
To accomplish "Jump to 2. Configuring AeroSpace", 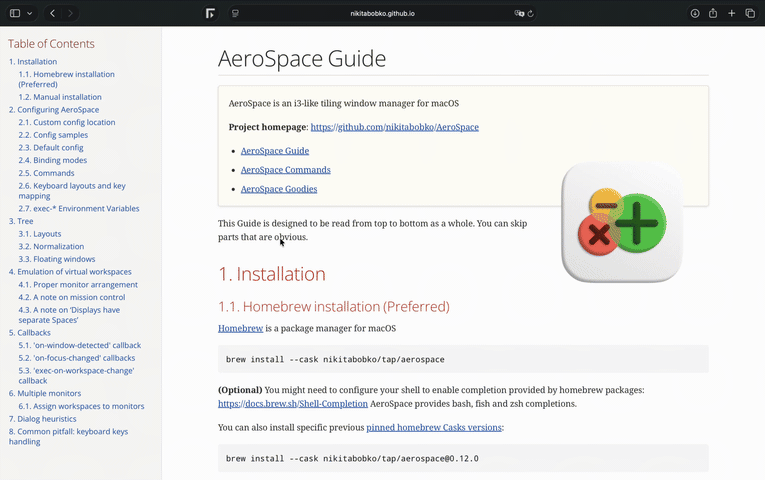I will tap(54, 110).
